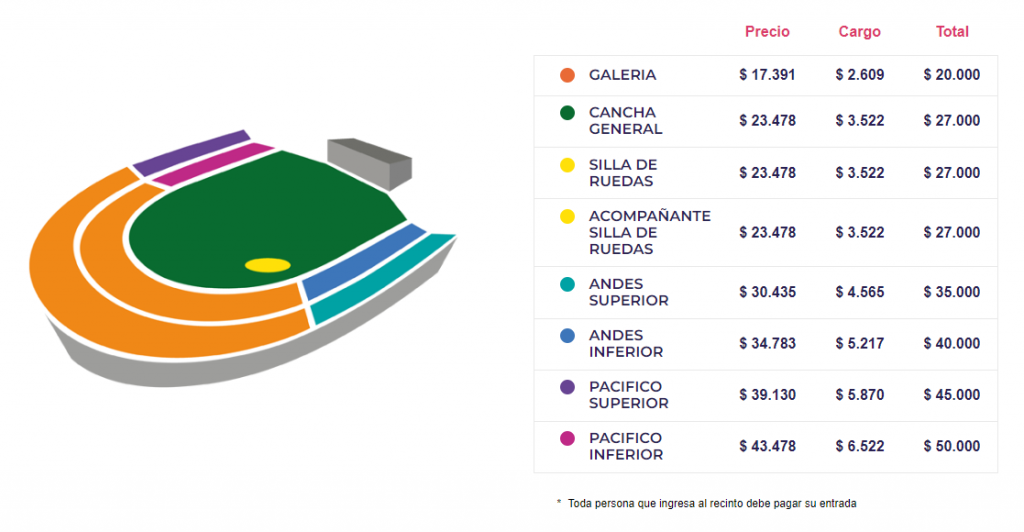
Task: Click the teal Andes Superior dot
Action: [x=568, y=285]
